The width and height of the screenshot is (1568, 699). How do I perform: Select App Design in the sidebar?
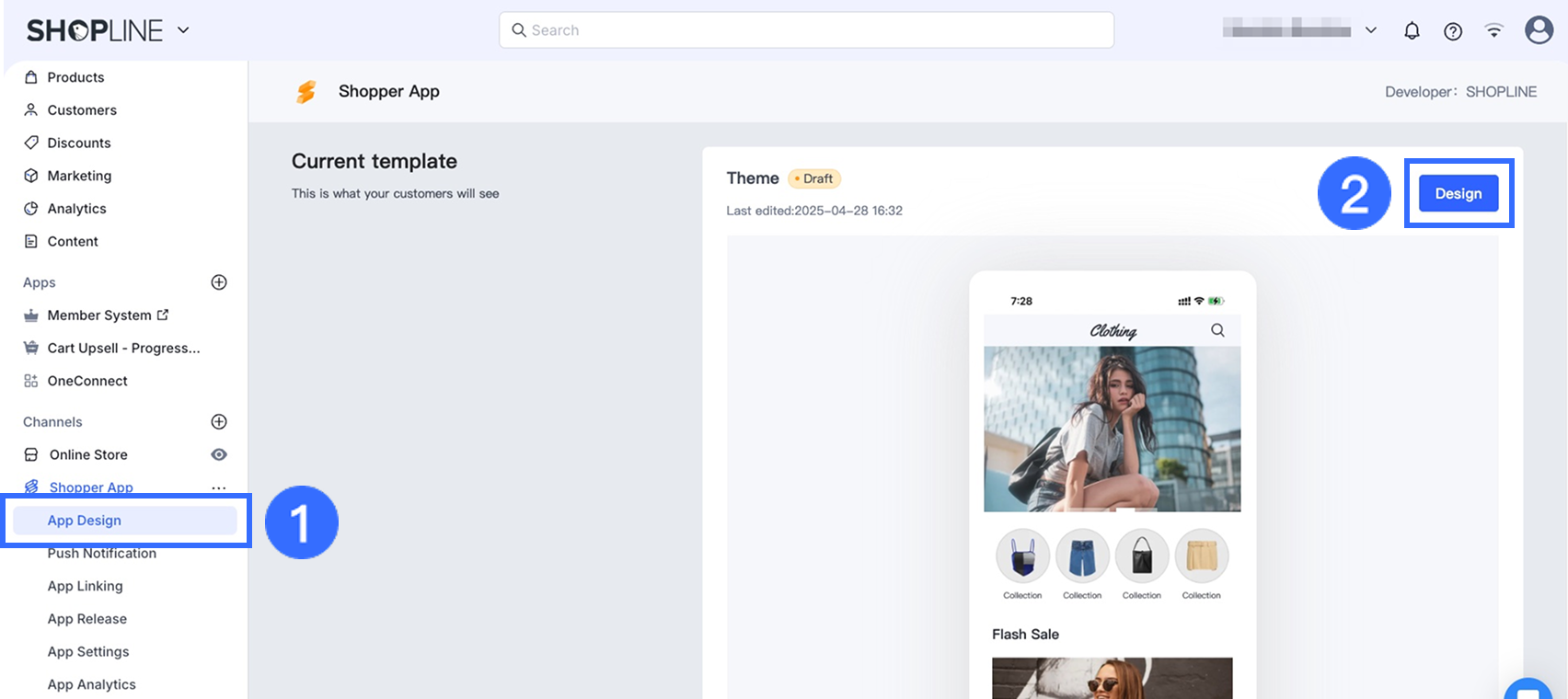coord(85,521)
